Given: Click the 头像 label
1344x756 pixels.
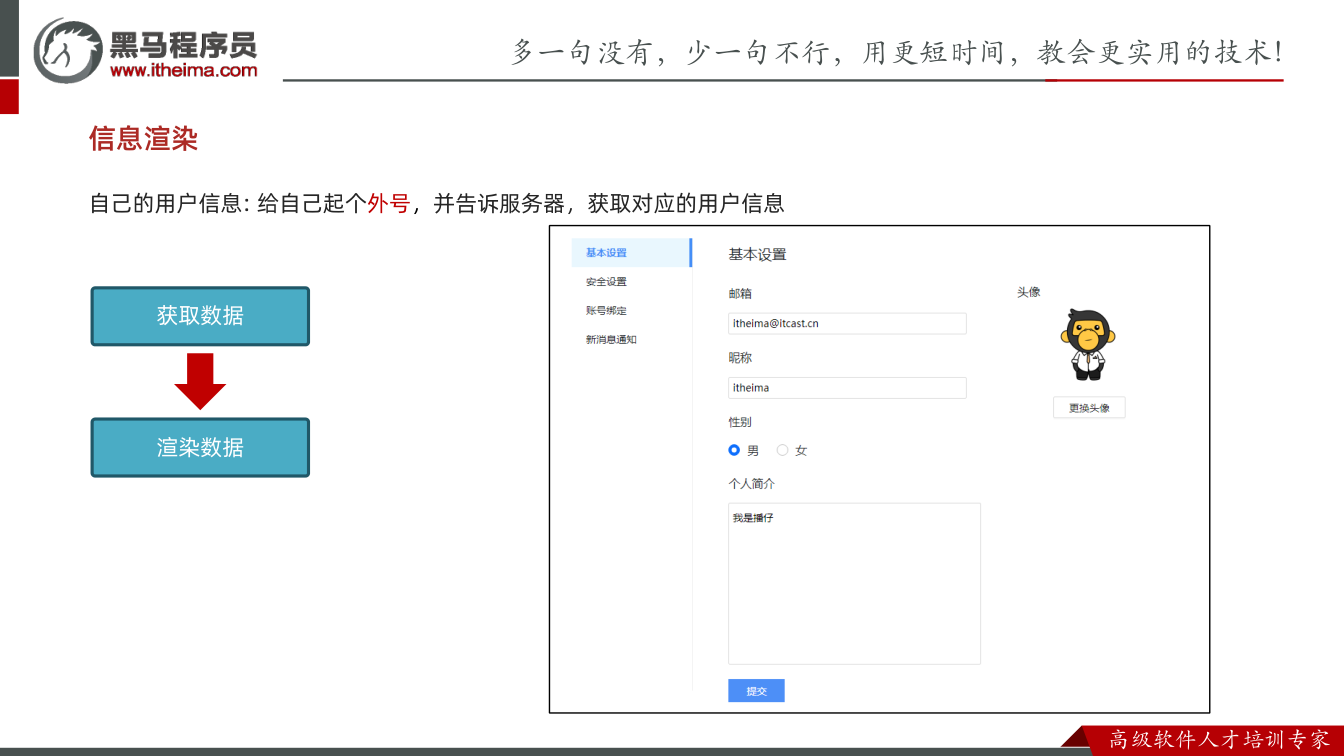Looking at the screenshot, I should (1029, 292).
